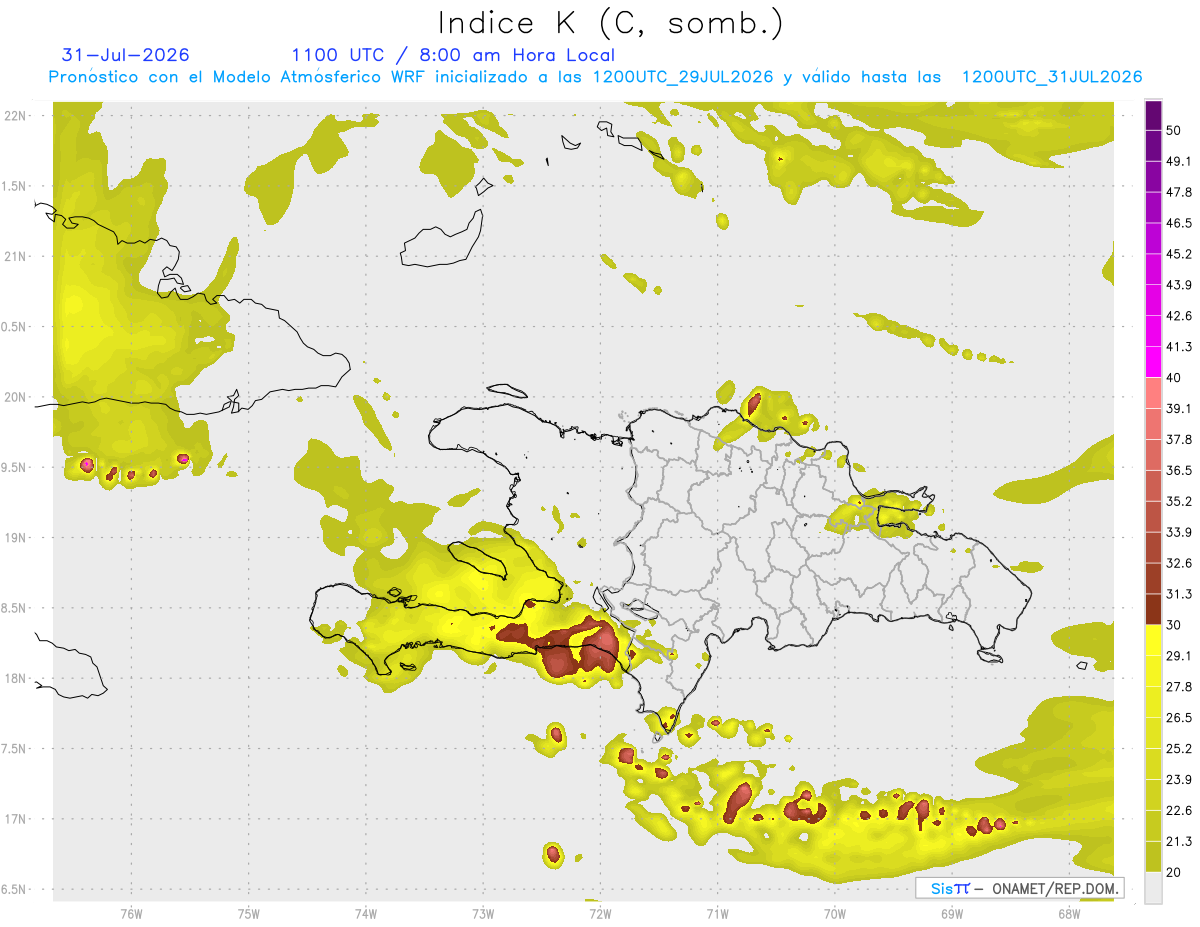Click the "21N" latitude label
The image size is (1200, 927).
(x=17, y=256)
